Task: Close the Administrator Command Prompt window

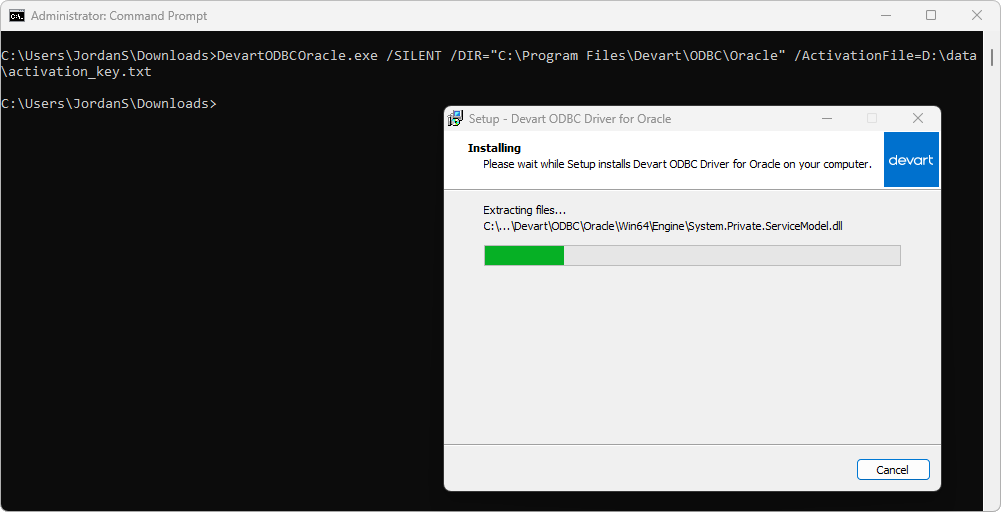Action: pos(977,16)
